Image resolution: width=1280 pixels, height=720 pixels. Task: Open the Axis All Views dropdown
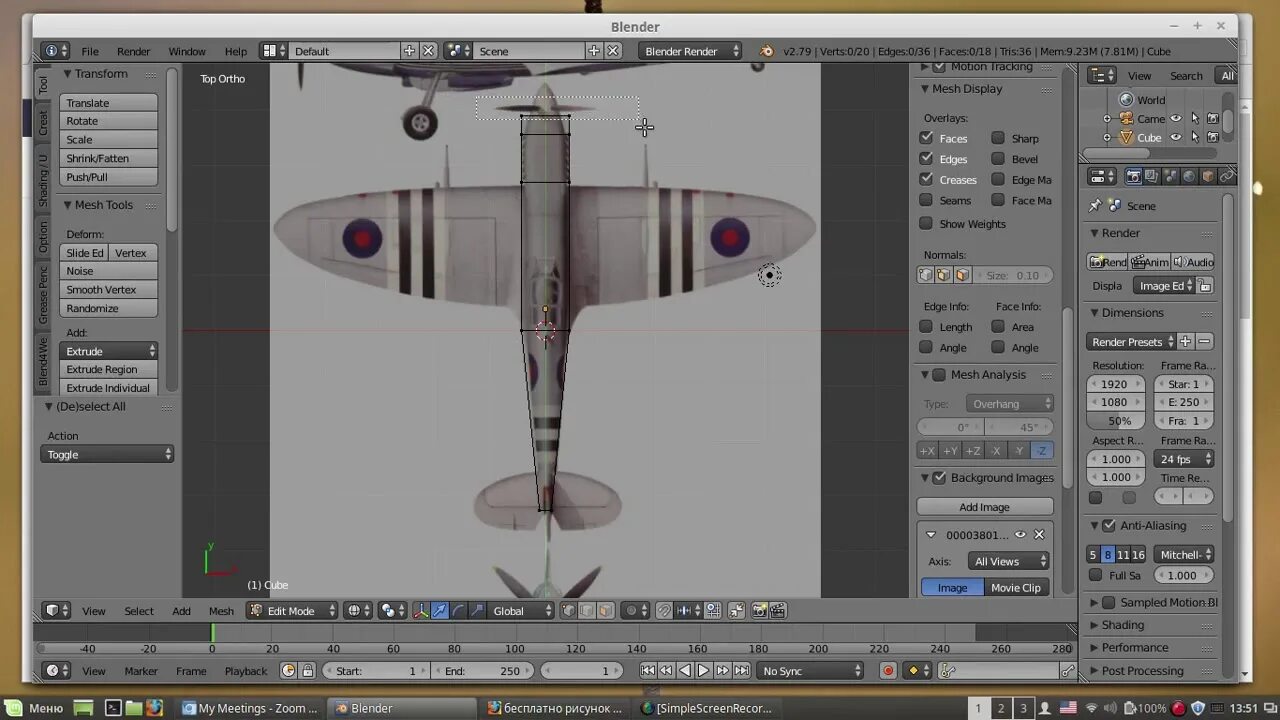pyautogui.click(x=1008, y=561)
